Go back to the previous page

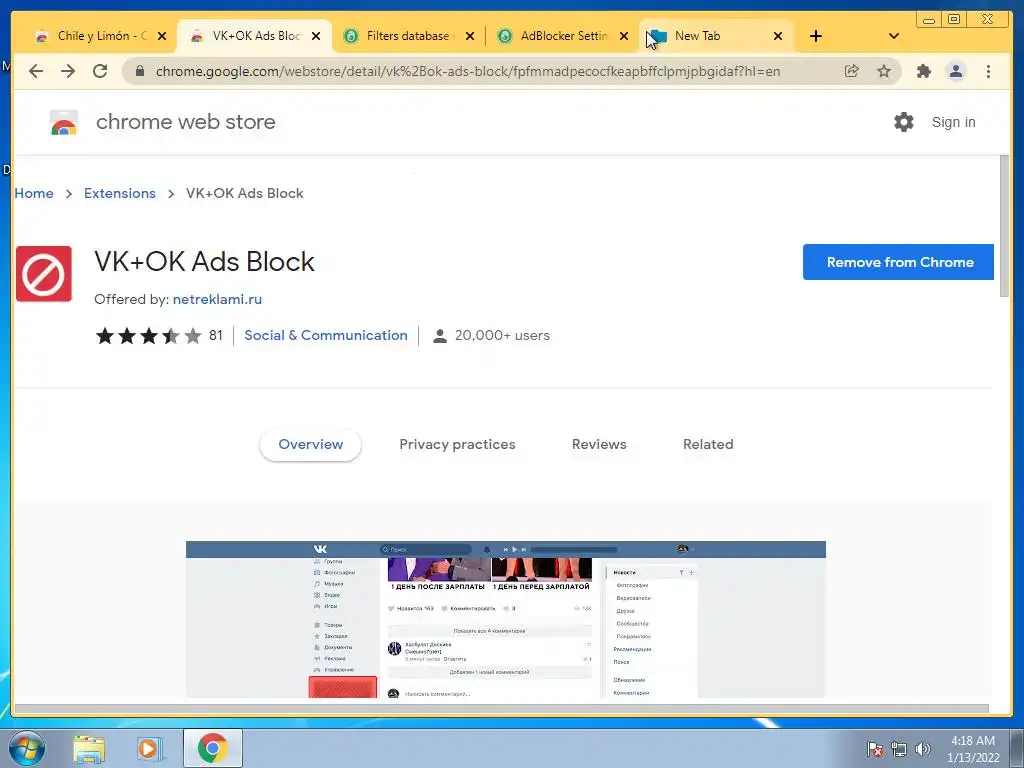pos(36,71)
